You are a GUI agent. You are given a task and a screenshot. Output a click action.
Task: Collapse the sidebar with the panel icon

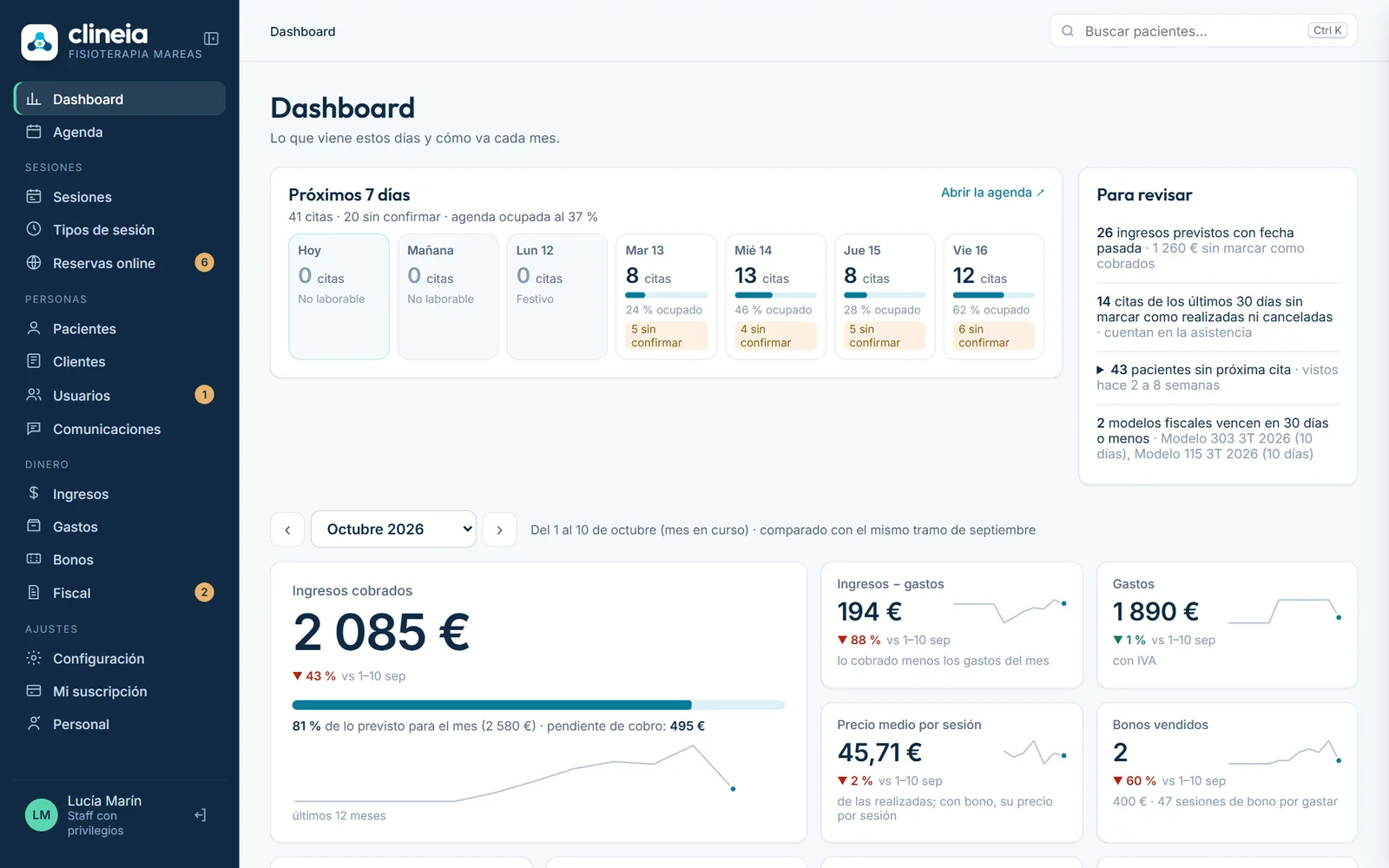(211, 38)
